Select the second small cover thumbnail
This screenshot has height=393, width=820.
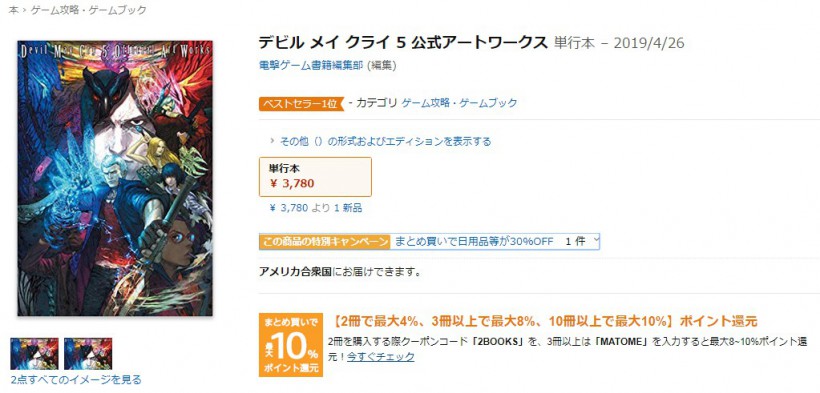[x=88, y=354]
